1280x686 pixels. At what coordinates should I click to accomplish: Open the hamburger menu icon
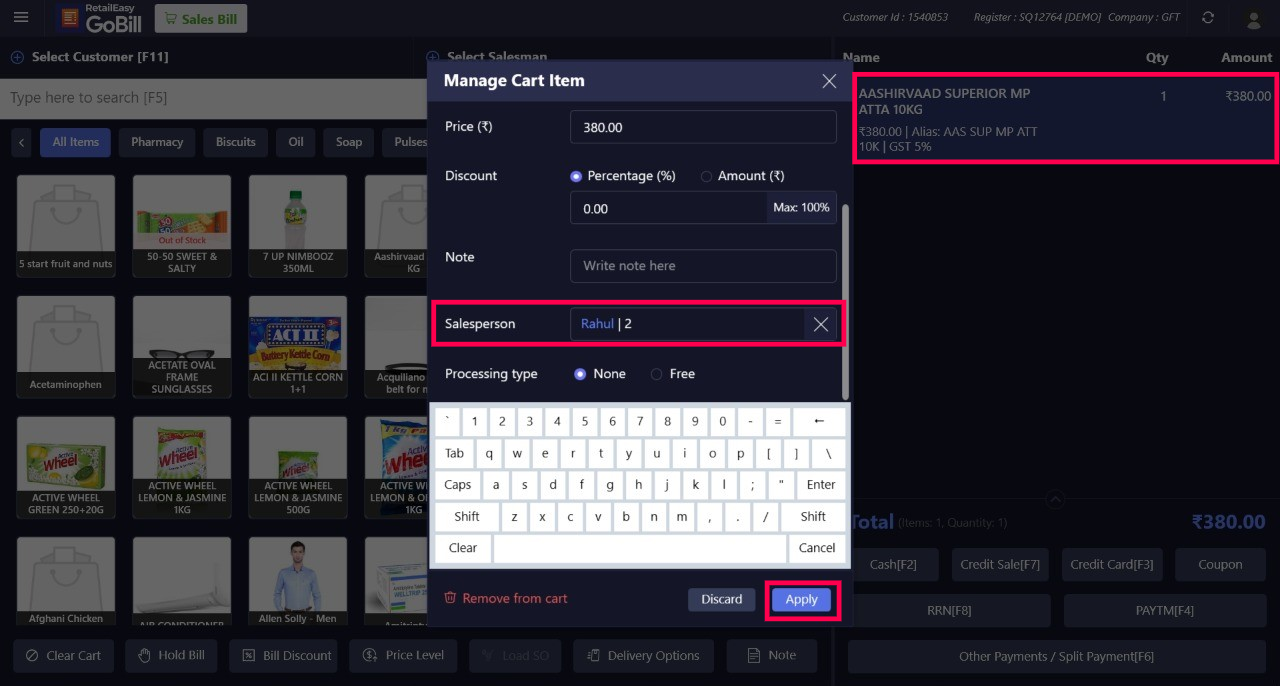coord(21,18)
